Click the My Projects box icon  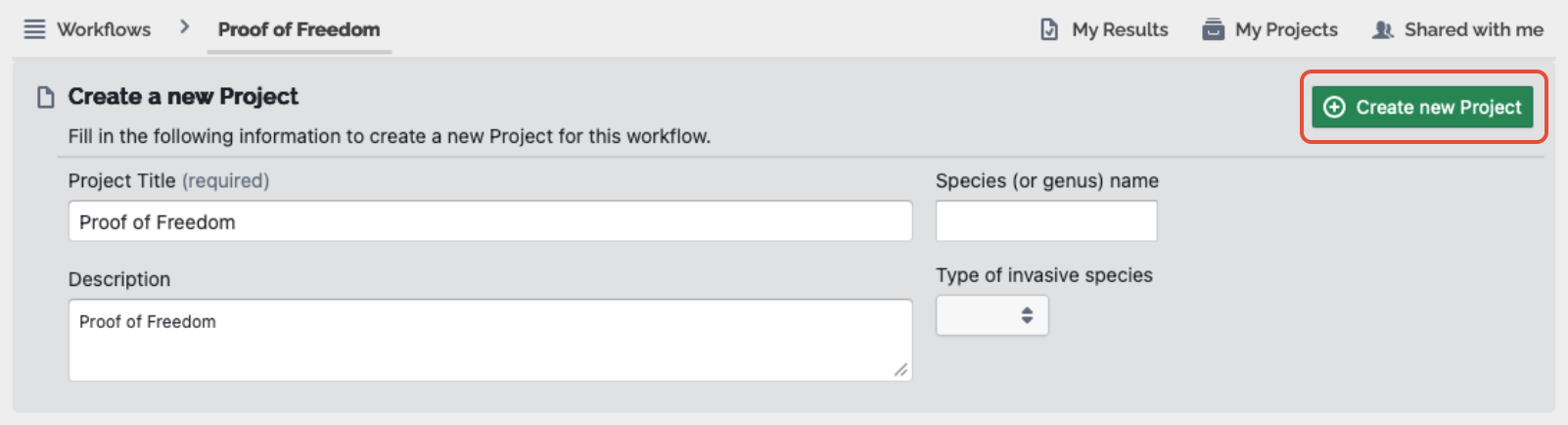(1214, 29)
